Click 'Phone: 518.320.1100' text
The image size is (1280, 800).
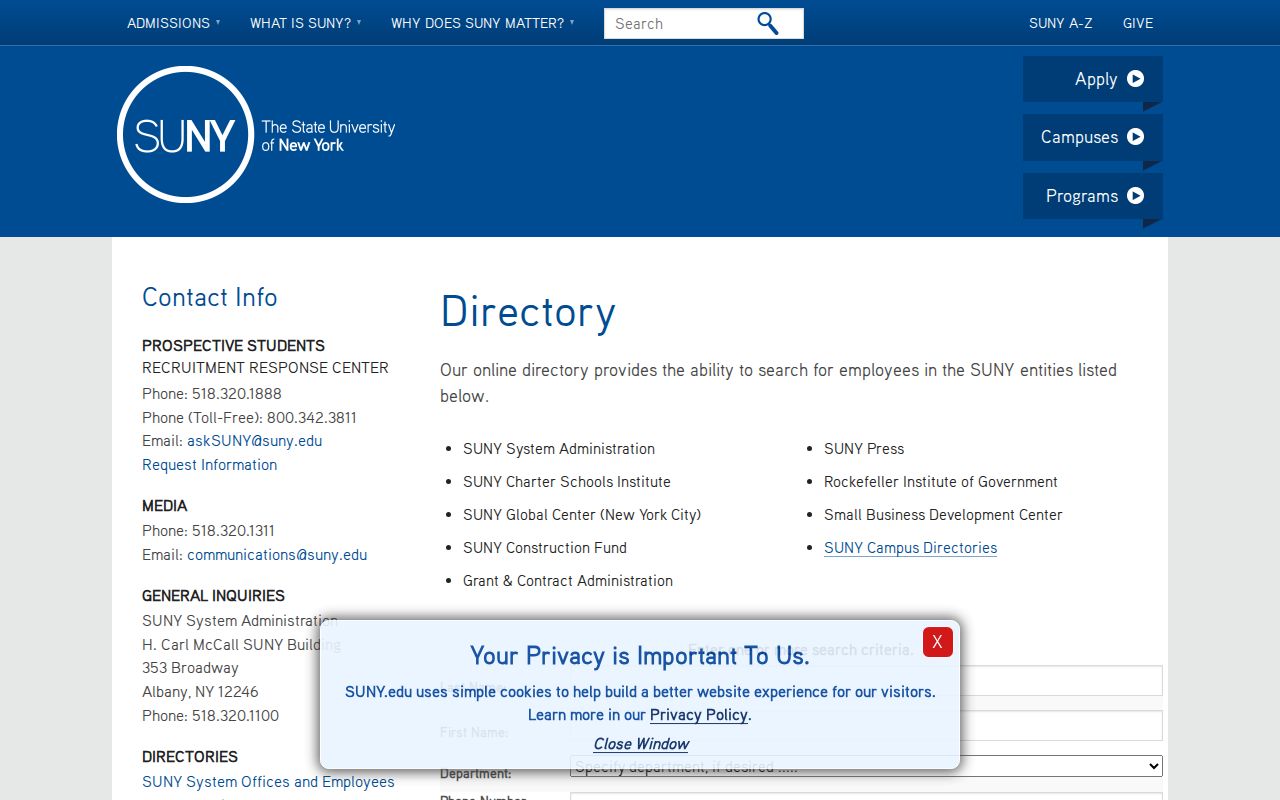point(211,716)
